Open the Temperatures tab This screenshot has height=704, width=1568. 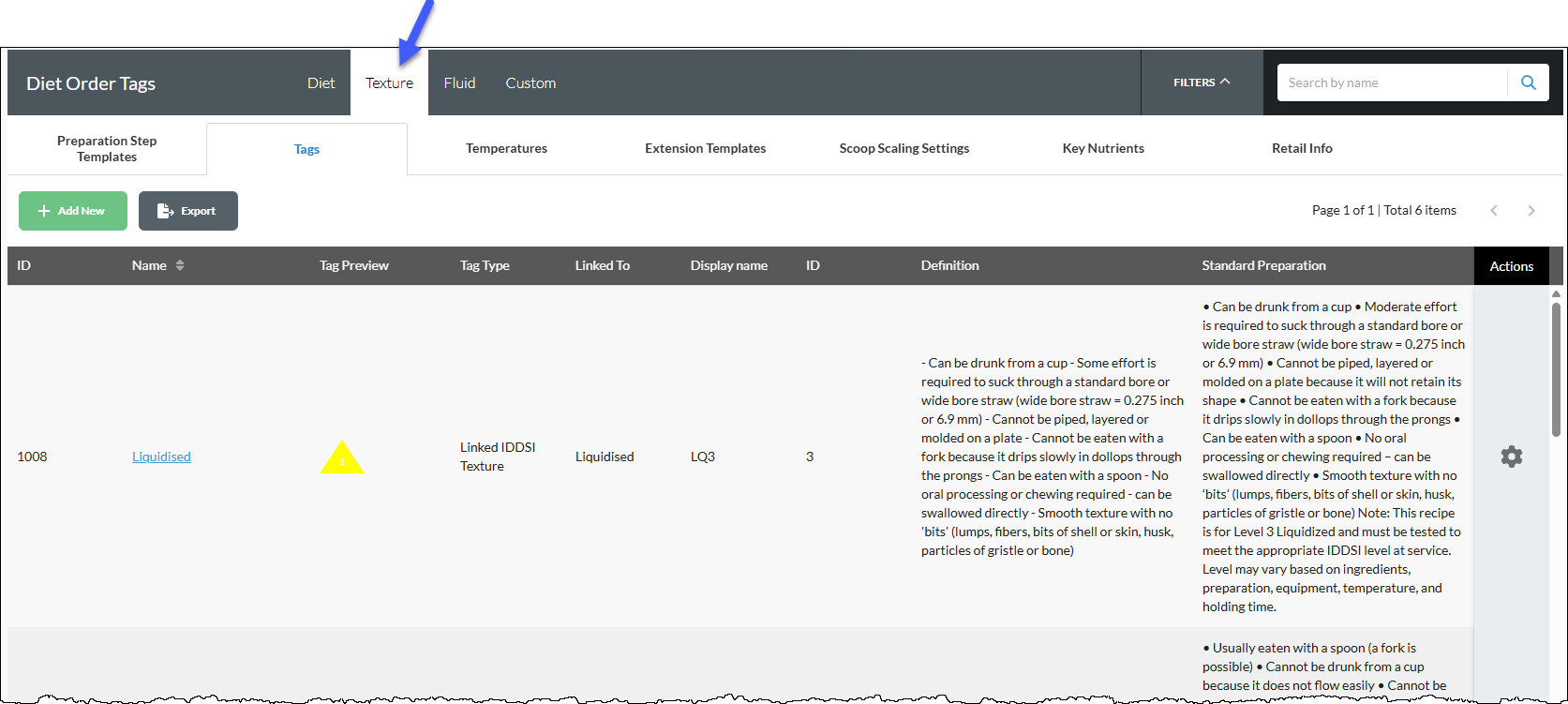pos(506,148)
